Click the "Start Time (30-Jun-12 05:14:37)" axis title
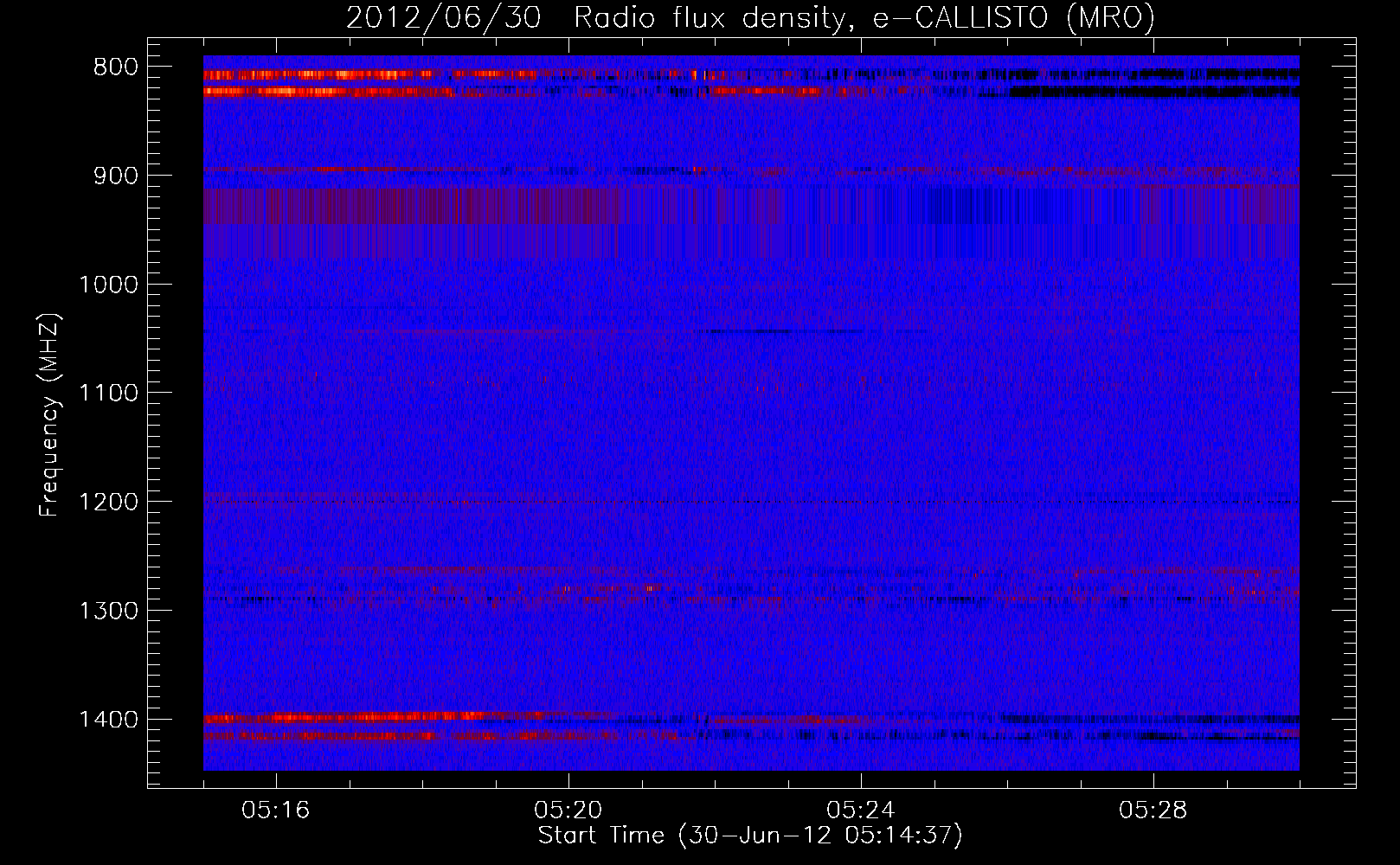1400x865 pixels. click(750, 836)
